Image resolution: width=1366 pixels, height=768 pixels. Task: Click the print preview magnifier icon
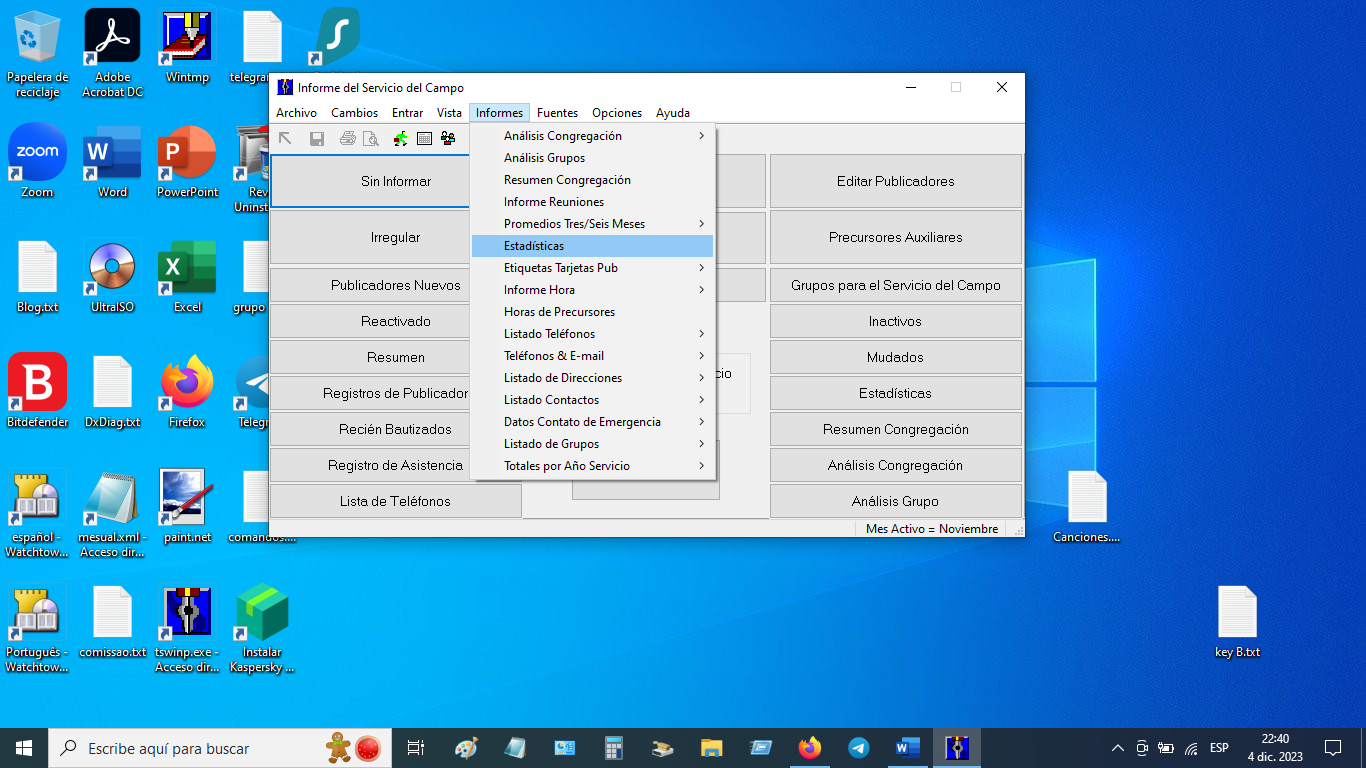(370, 139)
